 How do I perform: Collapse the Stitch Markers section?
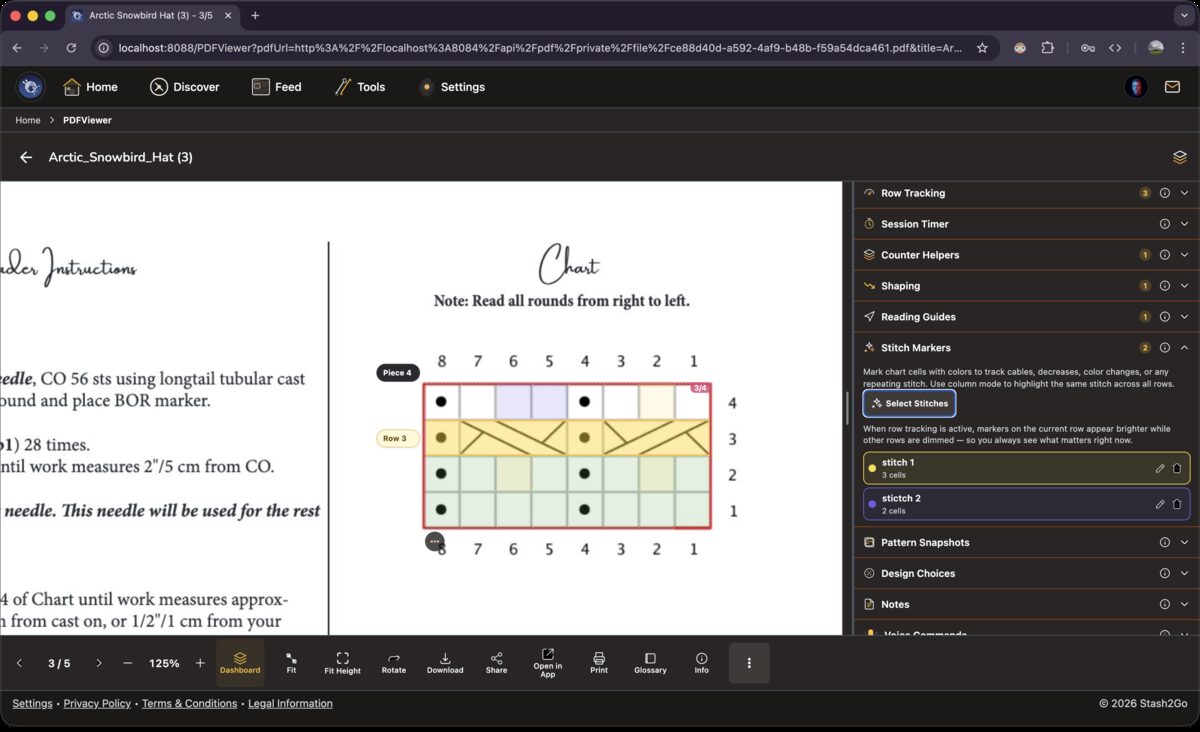click(x=1184, y=348)
